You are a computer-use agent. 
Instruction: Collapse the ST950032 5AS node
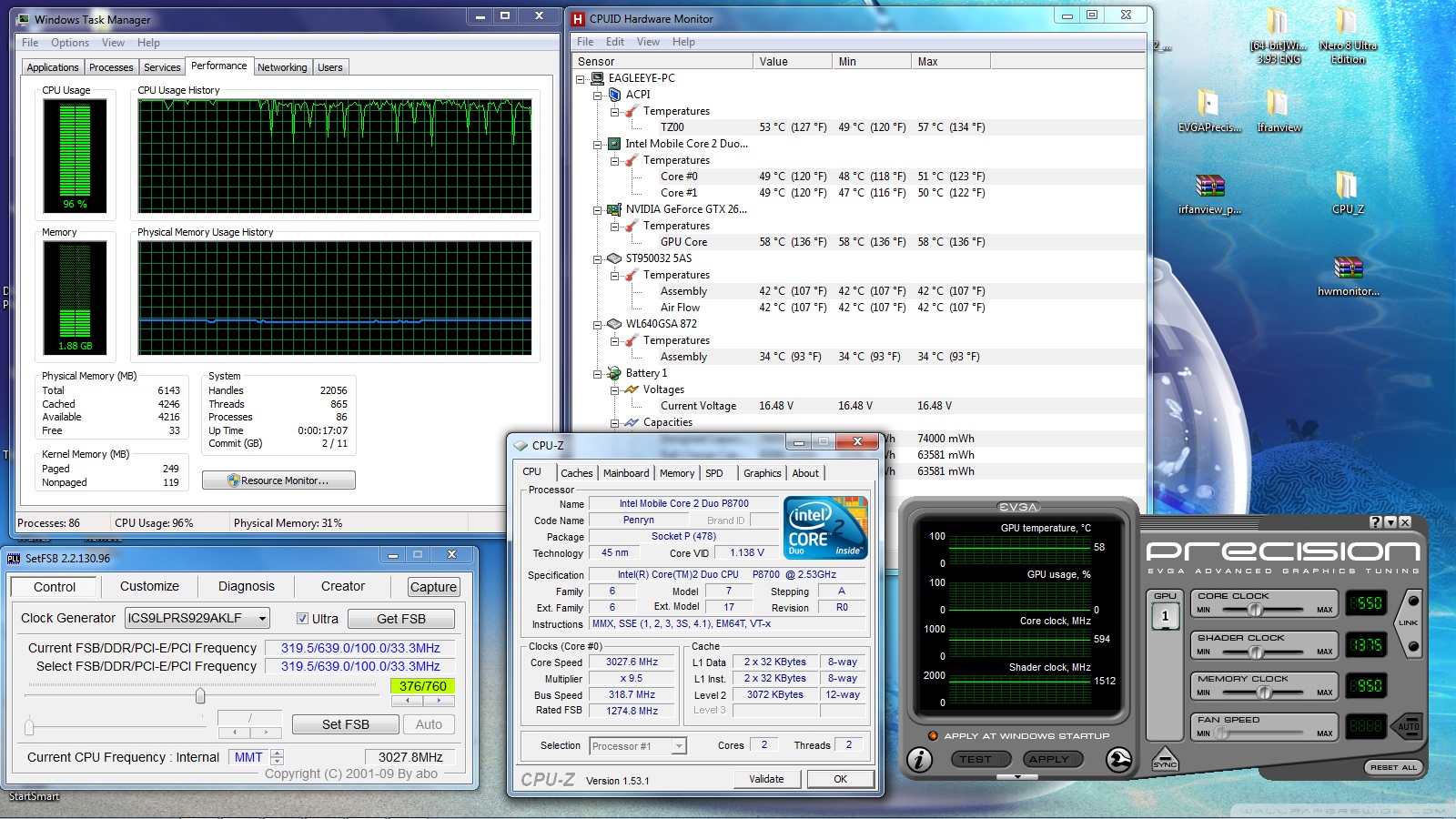pyautogui.click(x=597, y=258)
